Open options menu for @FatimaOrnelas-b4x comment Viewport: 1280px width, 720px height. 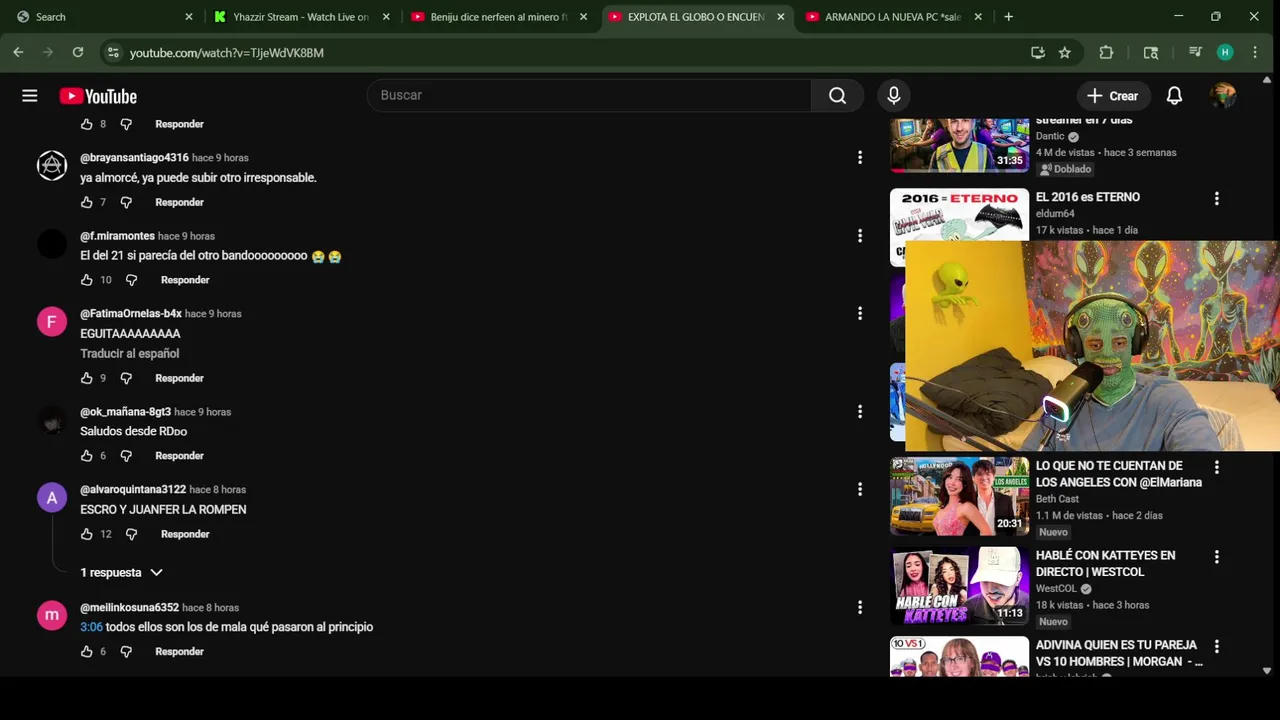click(x=859, y=314)
